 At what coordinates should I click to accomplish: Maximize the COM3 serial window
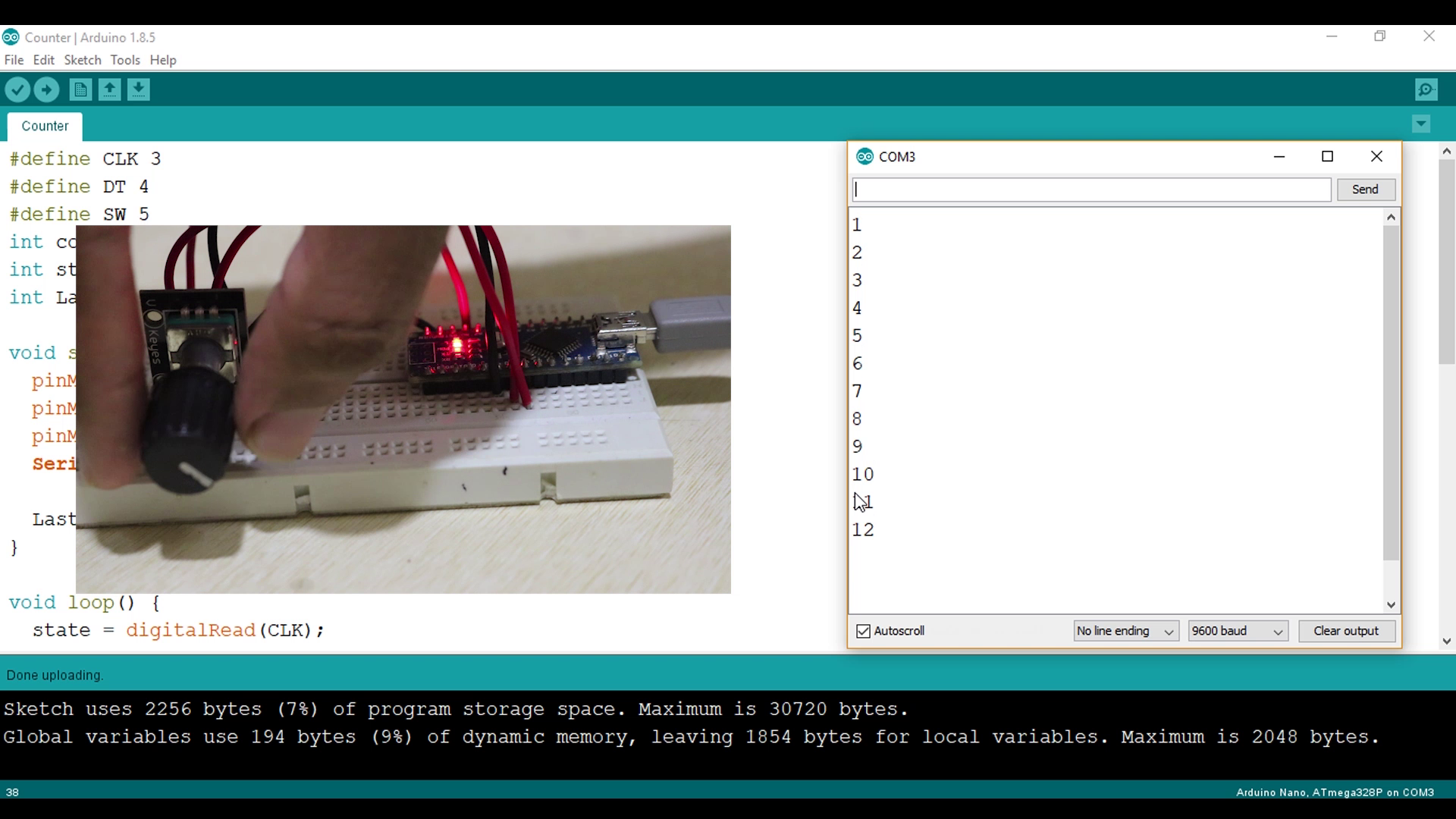(1328, 156)
